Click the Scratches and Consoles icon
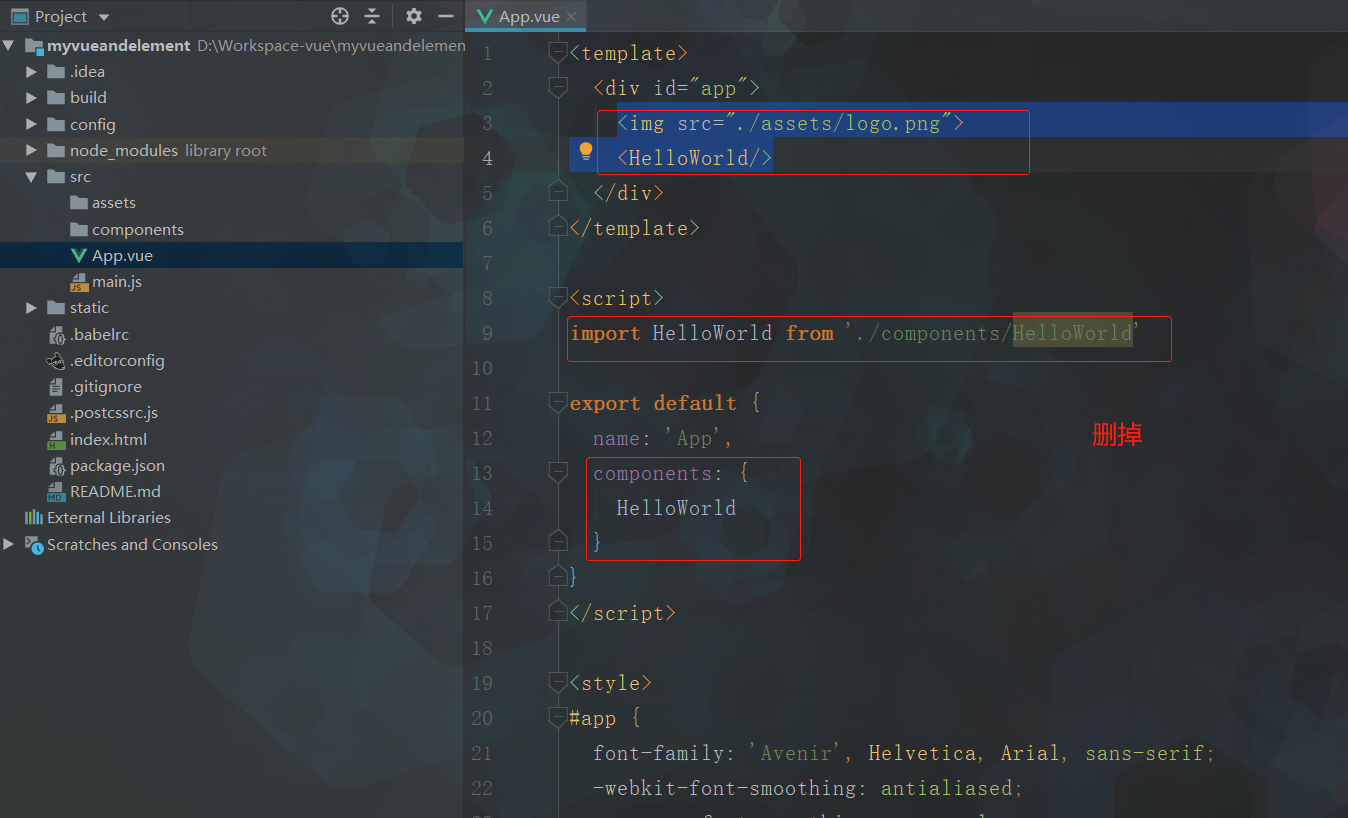 [34, 545]
